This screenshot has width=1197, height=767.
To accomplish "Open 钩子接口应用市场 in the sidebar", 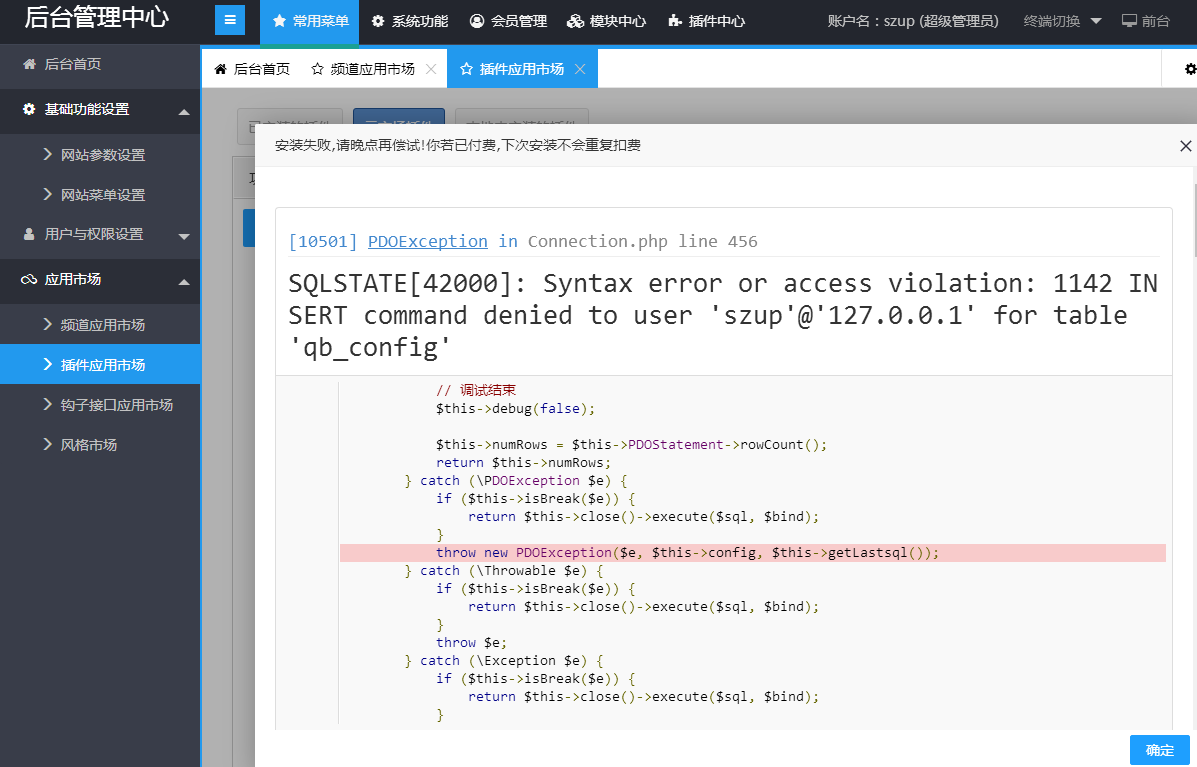I will (116, 405).
